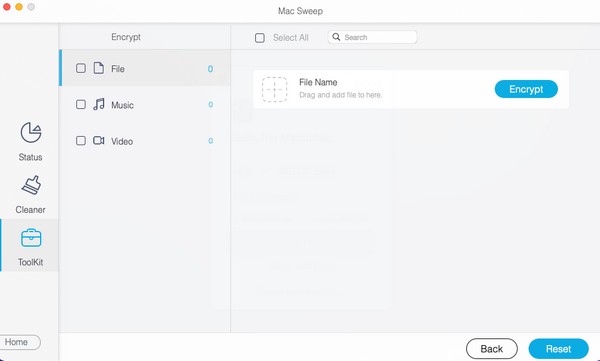Viewport: 600px width, 361px height.
Task: Select the ToolKit briefcase icon
Action: 31,238
